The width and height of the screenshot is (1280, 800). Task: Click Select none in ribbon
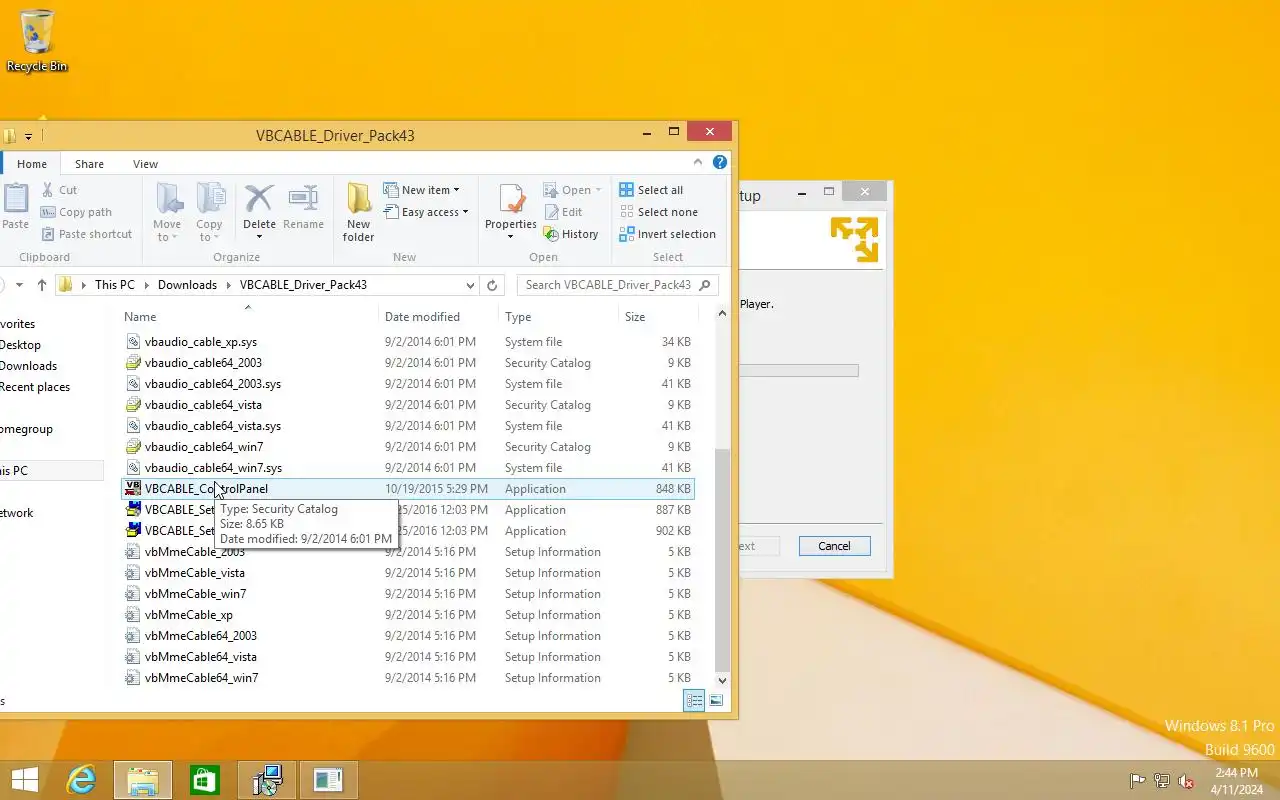(x=658, y=212)
